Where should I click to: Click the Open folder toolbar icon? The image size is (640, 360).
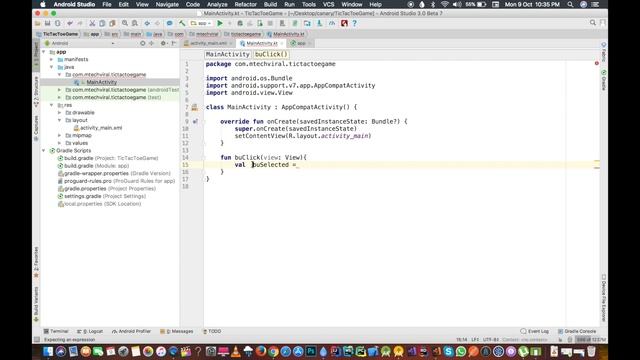coord(38,23)
